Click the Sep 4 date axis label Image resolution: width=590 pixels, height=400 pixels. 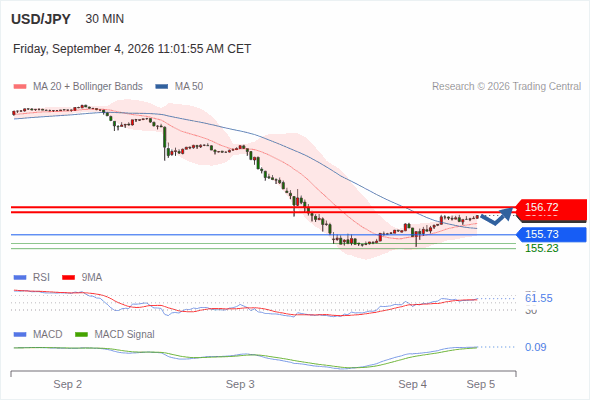click(x=413, y=384)
